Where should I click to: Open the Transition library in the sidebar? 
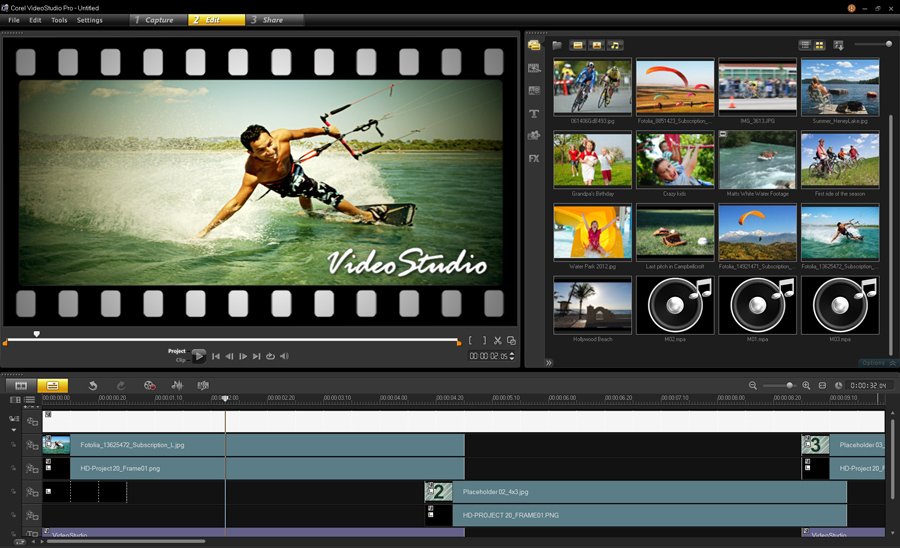[x=534, y=91]
